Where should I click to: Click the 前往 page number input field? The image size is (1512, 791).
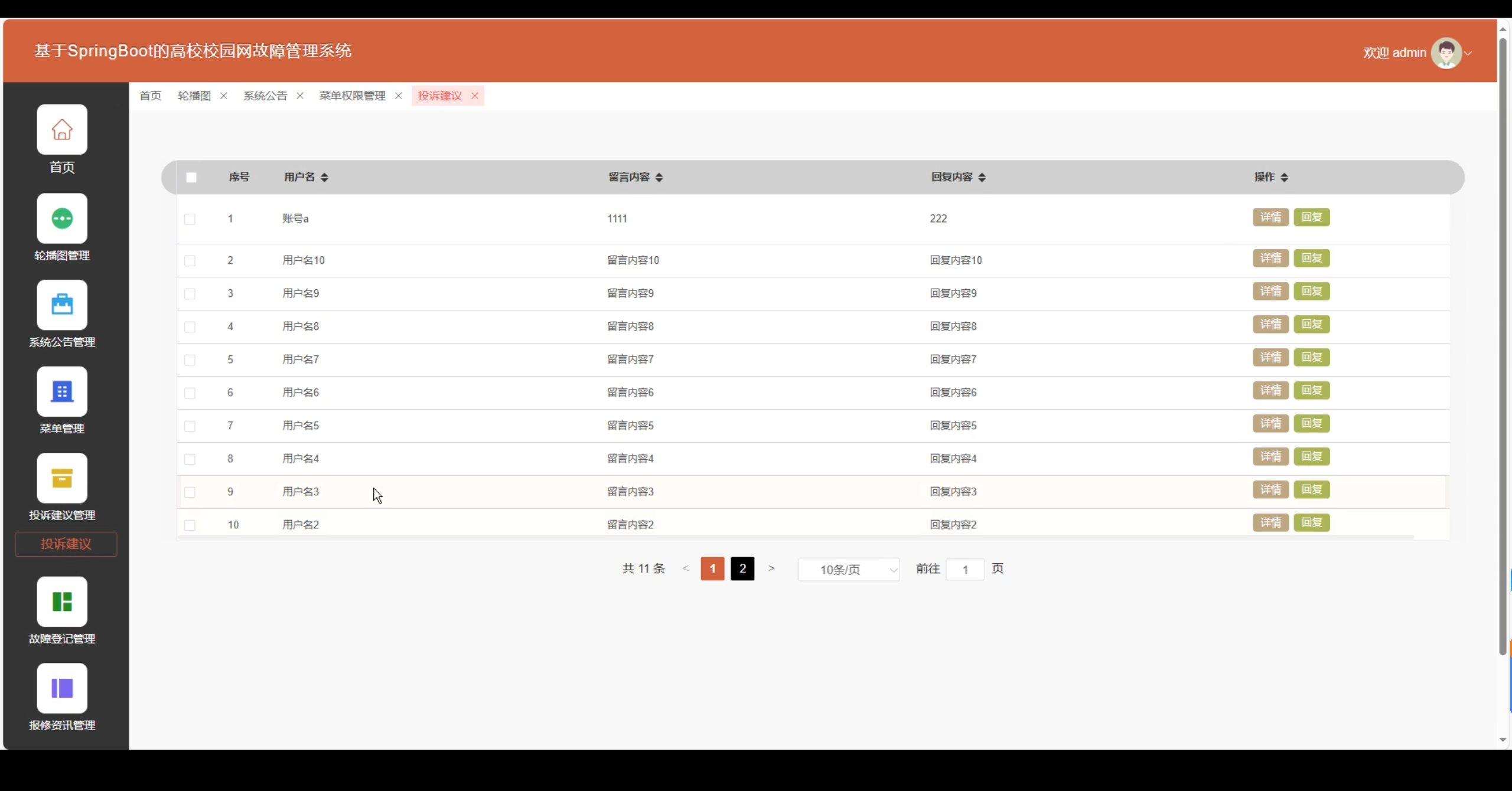[964, 570]
